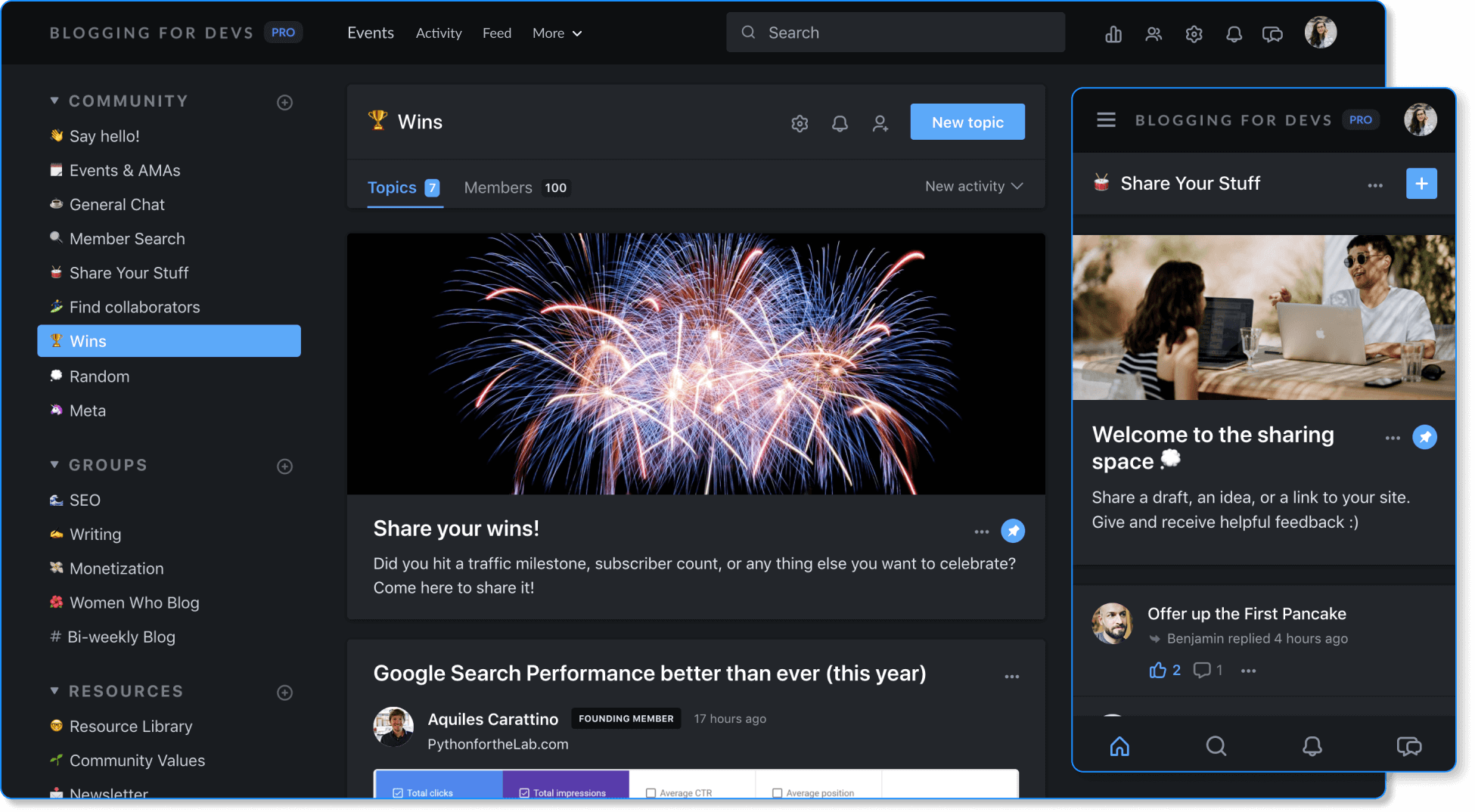This screenshot has height=812, width=1475.
Task: Add new space in Resources section
Action: tap(284, 693)
